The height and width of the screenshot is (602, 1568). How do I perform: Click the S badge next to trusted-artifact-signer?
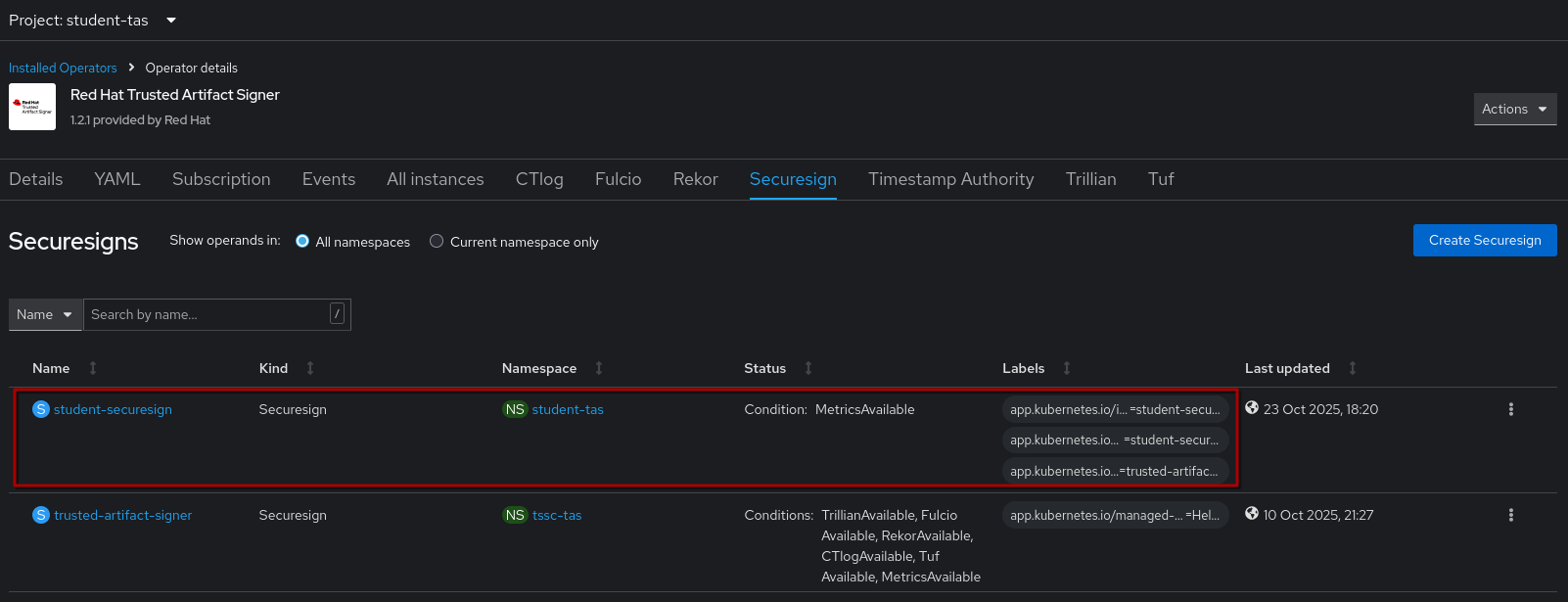(x=41, y=515)
